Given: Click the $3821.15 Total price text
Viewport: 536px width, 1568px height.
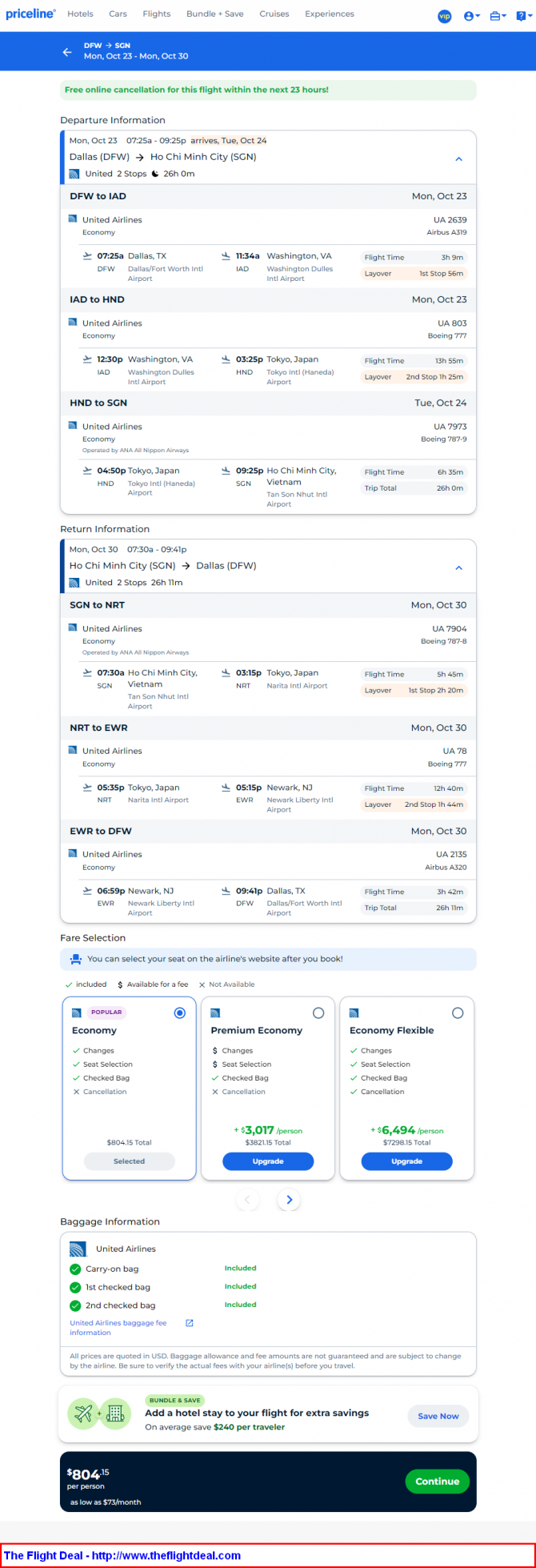Looking at the screenshot, I should coord(268,1142).
